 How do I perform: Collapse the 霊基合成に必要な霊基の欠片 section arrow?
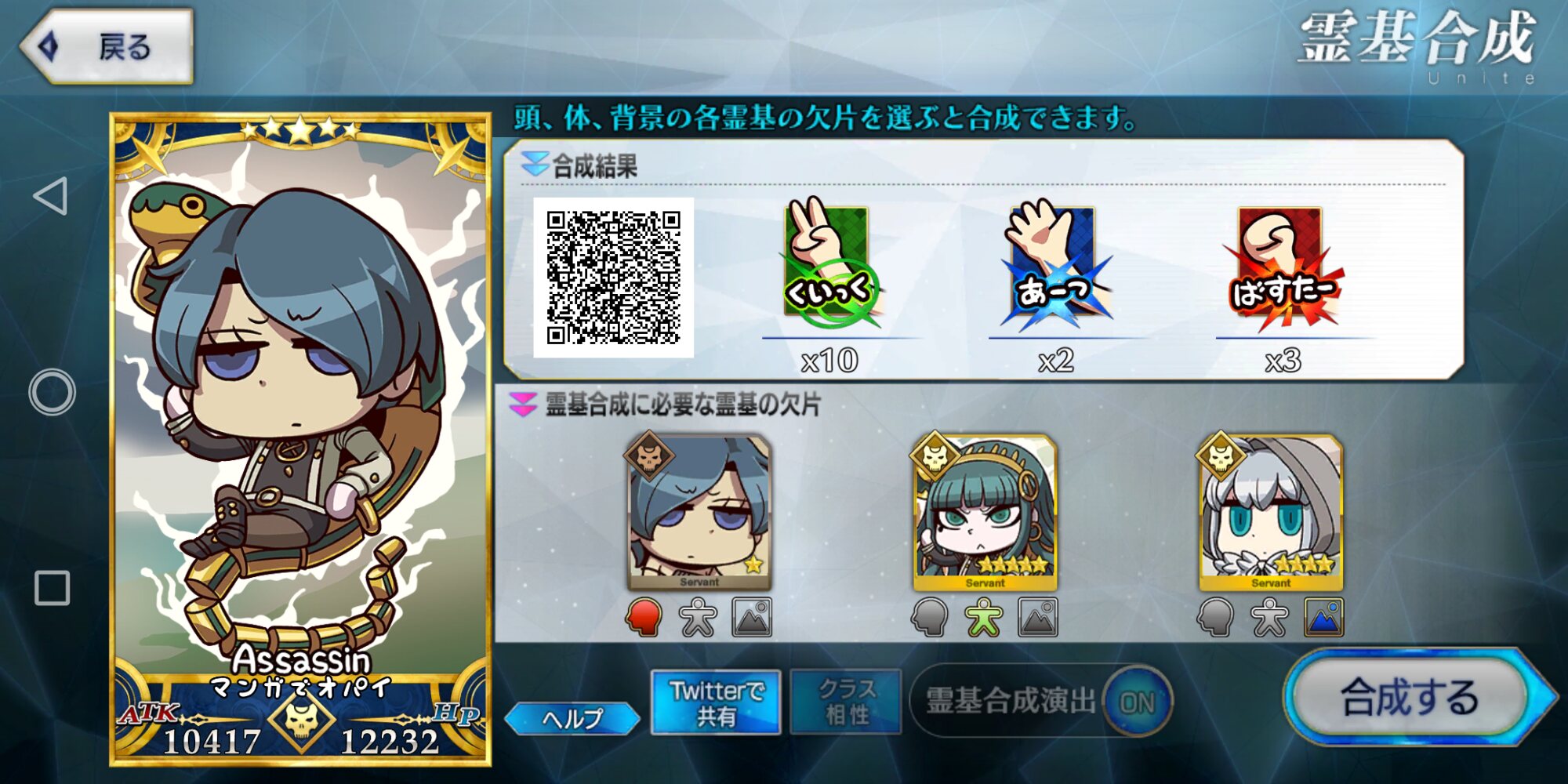522,405
